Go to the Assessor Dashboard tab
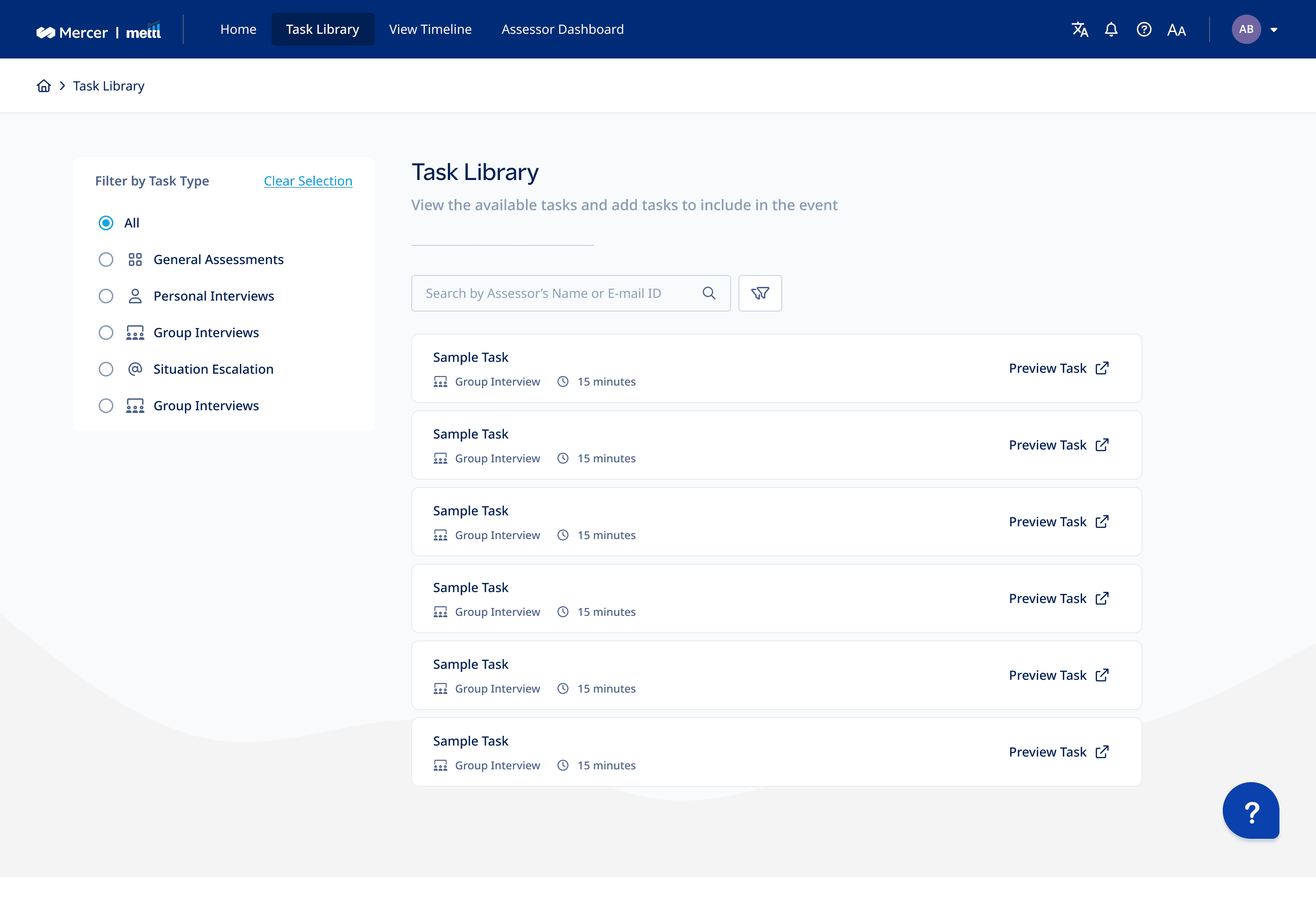 click(x=562, y=29)
